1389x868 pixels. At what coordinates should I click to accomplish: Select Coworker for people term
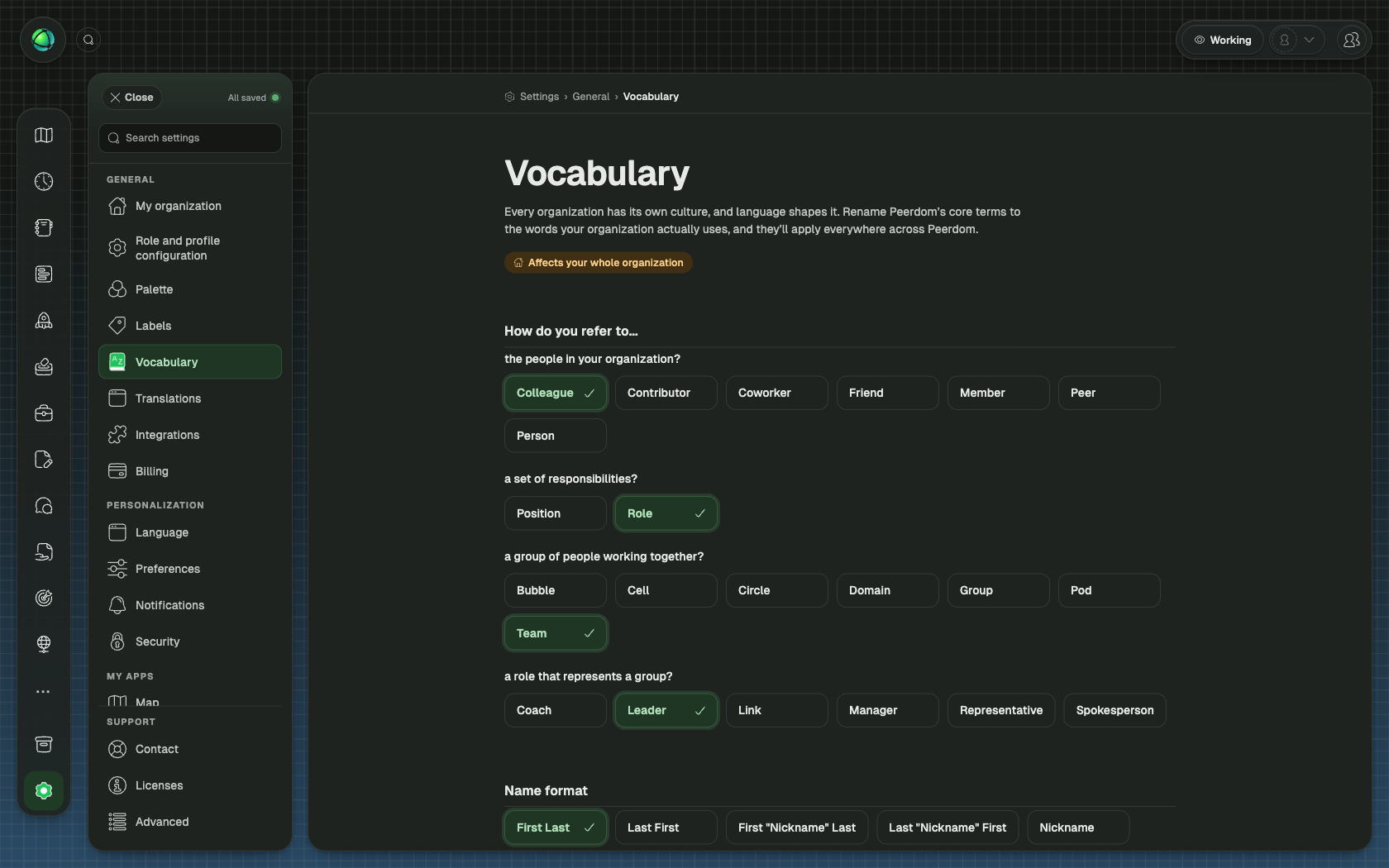pos(777,393)
